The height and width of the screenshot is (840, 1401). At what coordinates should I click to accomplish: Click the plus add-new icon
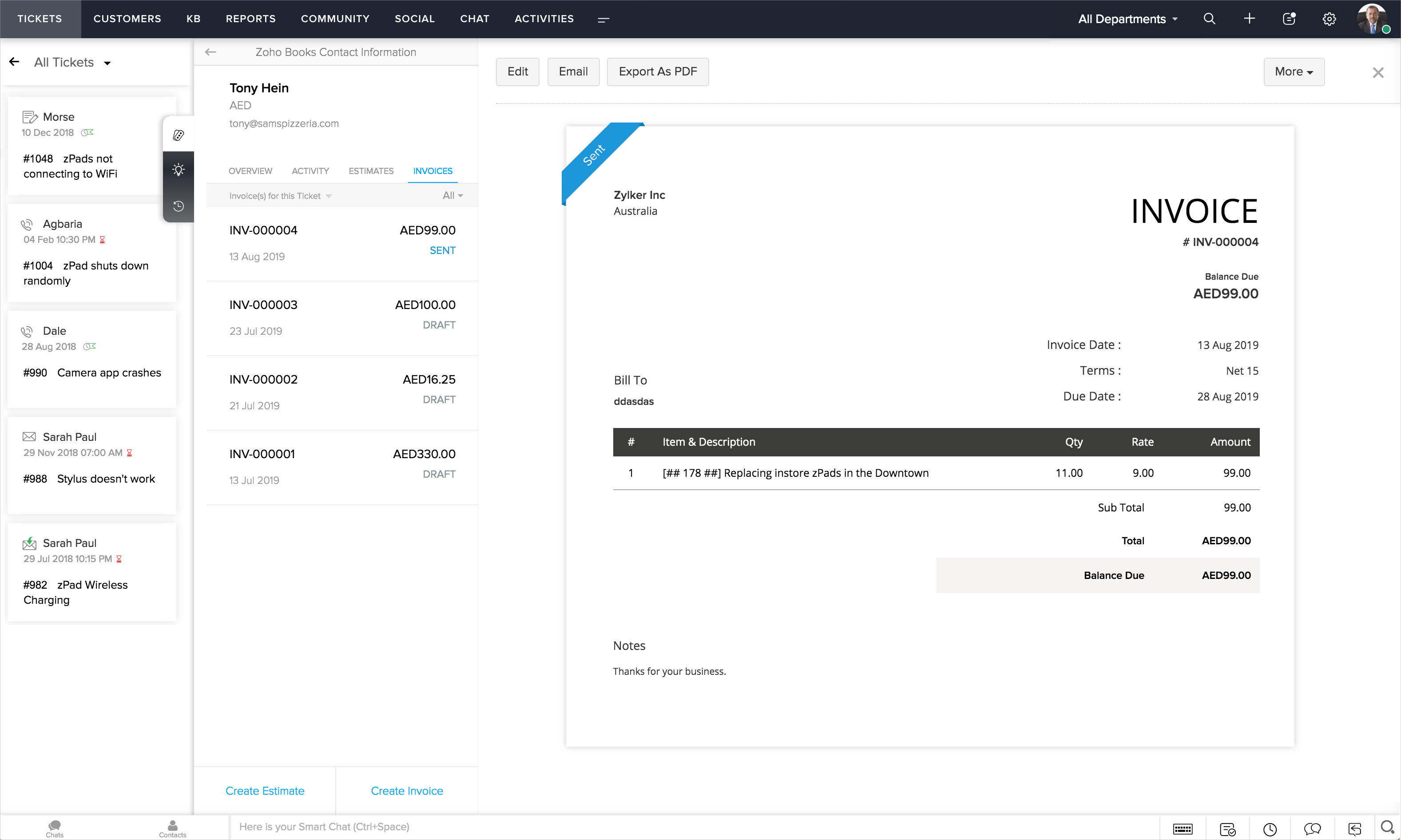[1249, 19]
